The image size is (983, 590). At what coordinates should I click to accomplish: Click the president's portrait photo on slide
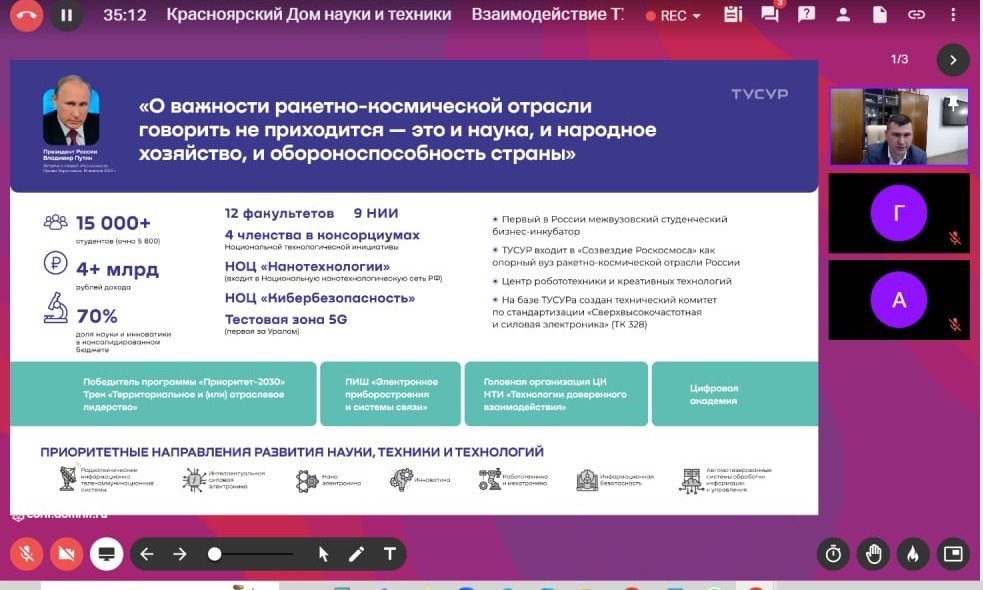(x=71, y=111)
